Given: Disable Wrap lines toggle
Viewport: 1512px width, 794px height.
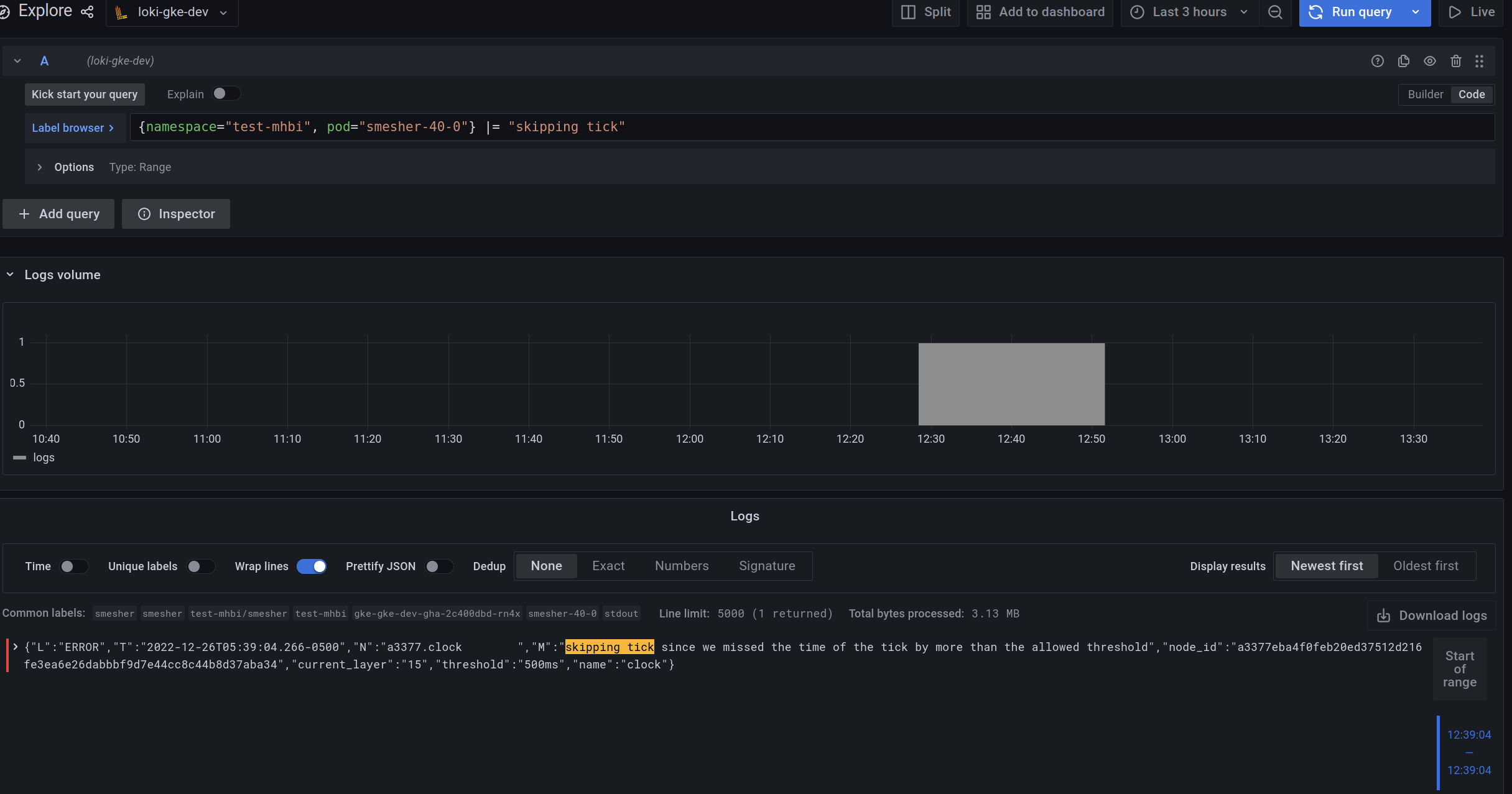Looking at the screenshot, I should coord(312,566).
